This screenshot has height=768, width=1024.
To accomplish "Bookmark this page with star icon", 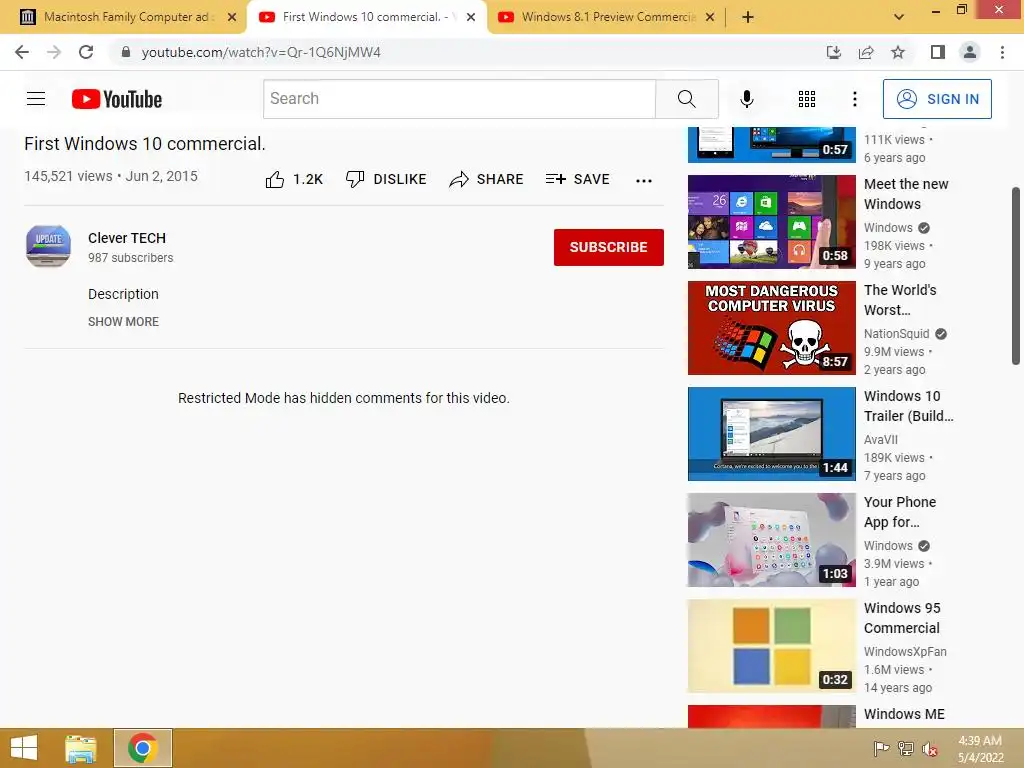I will point(898,52).
